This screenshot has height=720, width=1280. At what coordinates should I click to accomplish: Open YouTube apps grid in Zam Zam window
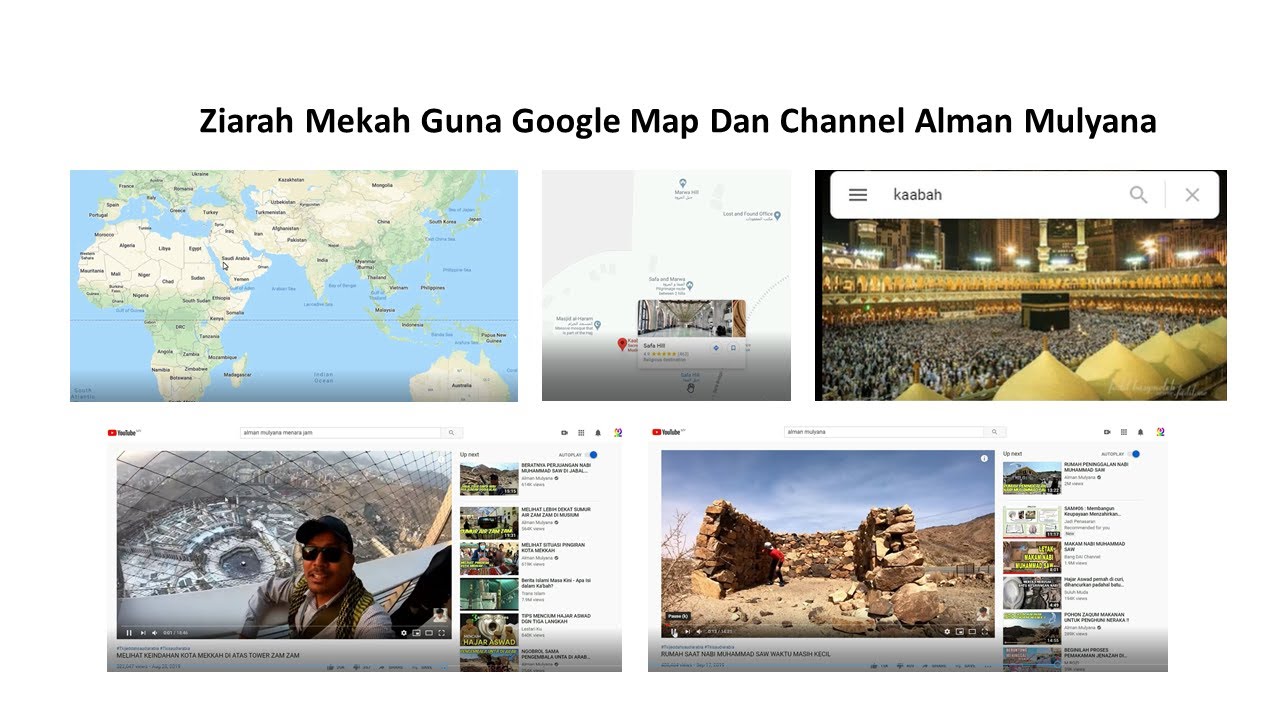point(581,433)
